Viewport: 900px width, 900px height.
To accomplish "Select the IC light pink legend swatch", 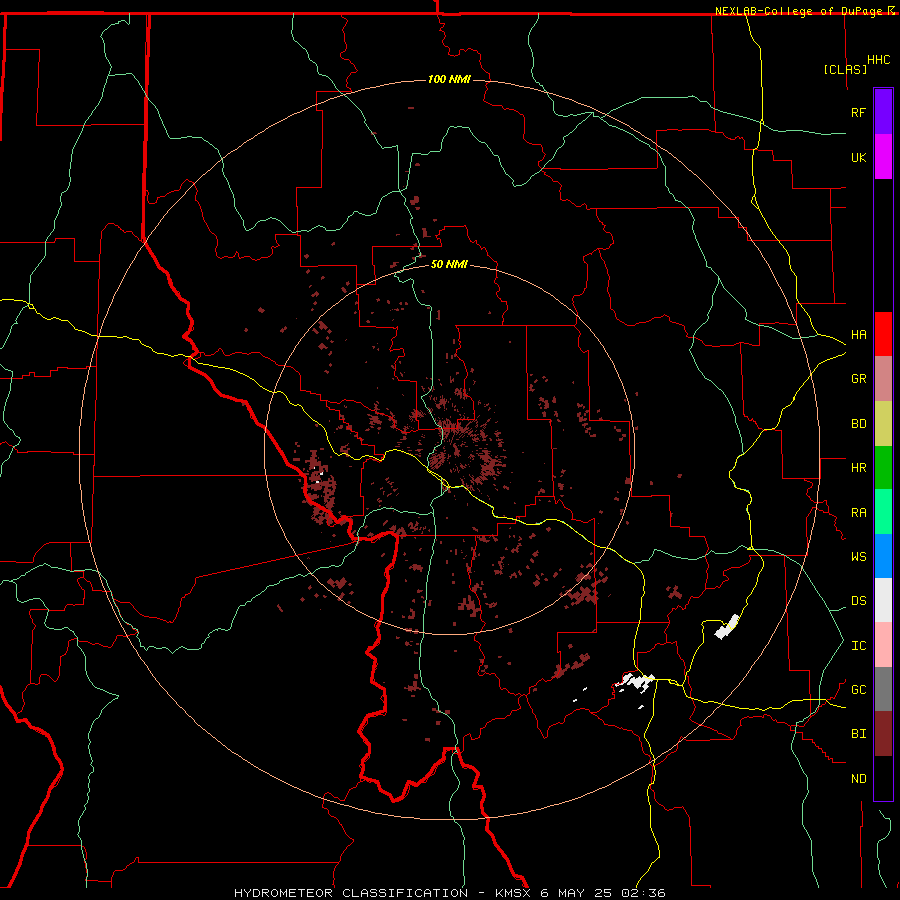I will [883, 645].
